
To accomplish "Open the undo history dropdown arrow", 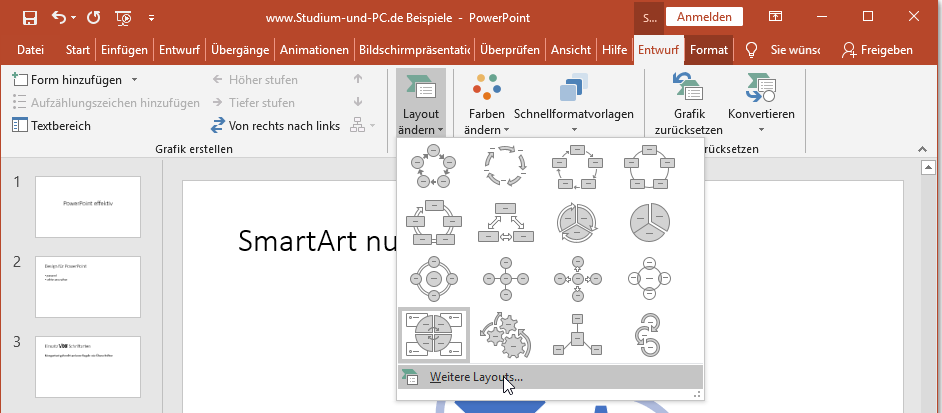I will point(73,18).
